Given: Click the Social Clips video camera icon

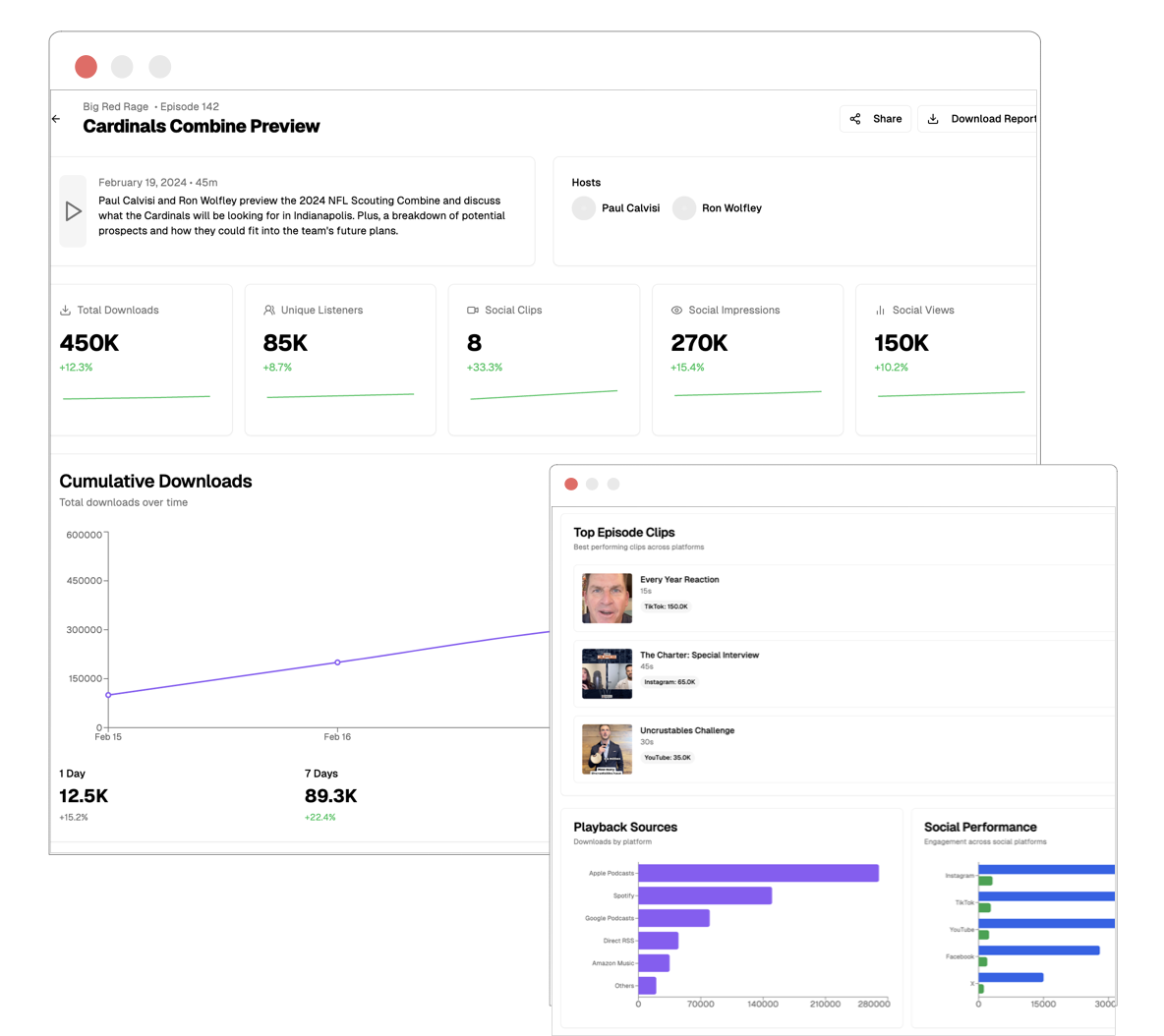Looking at the screenshot, I should 473,311.
